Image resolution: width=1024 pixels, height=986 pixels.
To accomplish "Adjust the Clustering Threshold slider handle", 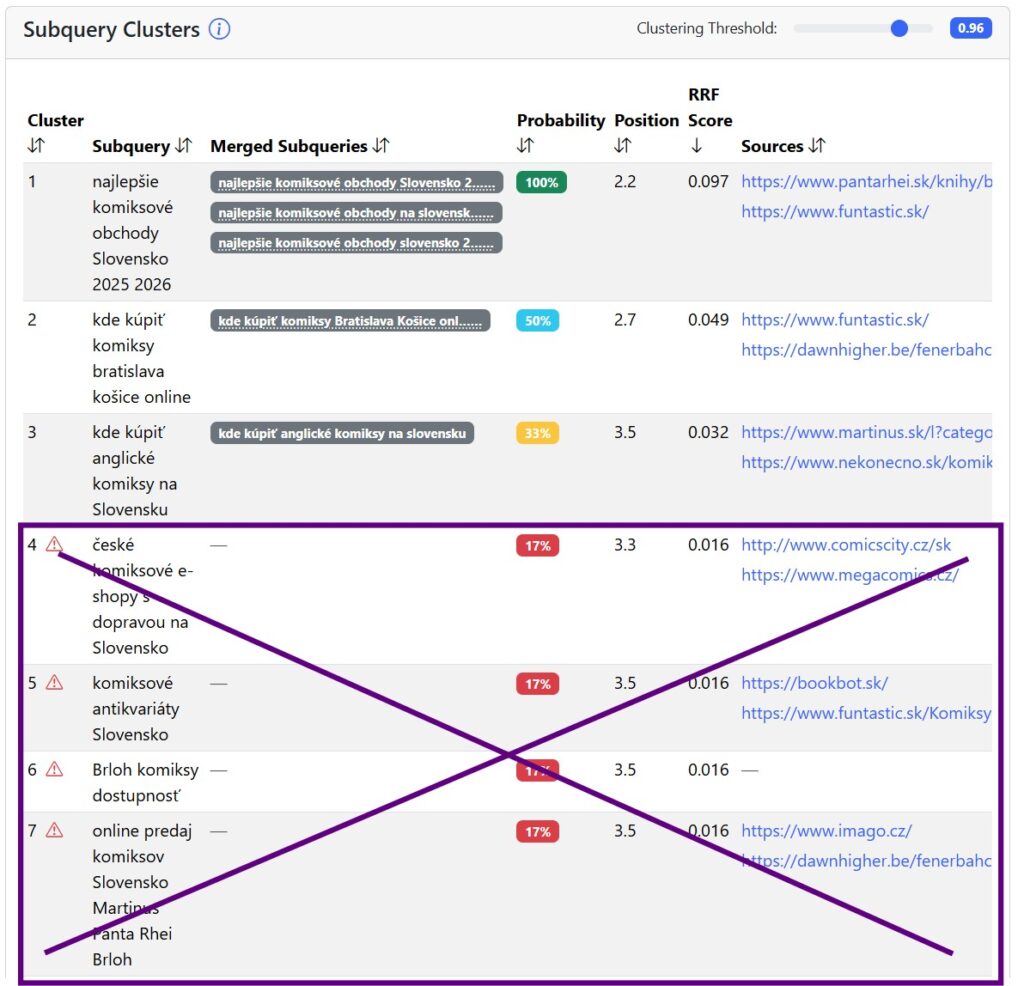I will (899, 29).
